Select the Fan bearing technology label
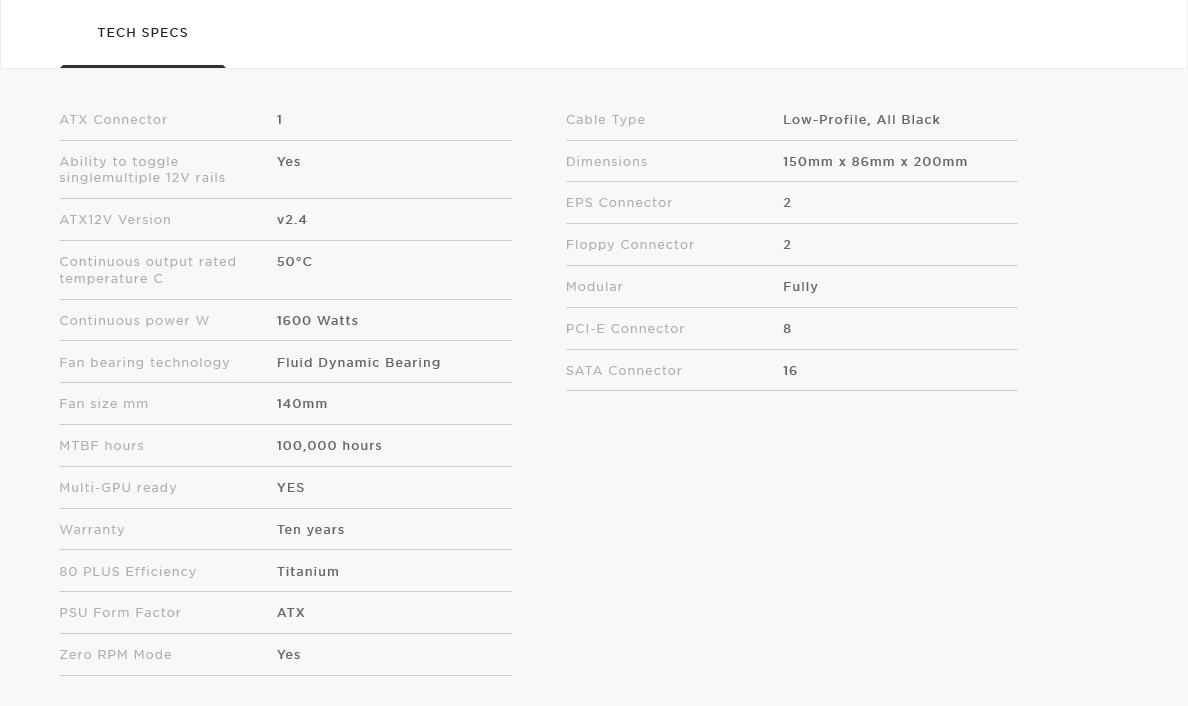 (x=144, y=363)
